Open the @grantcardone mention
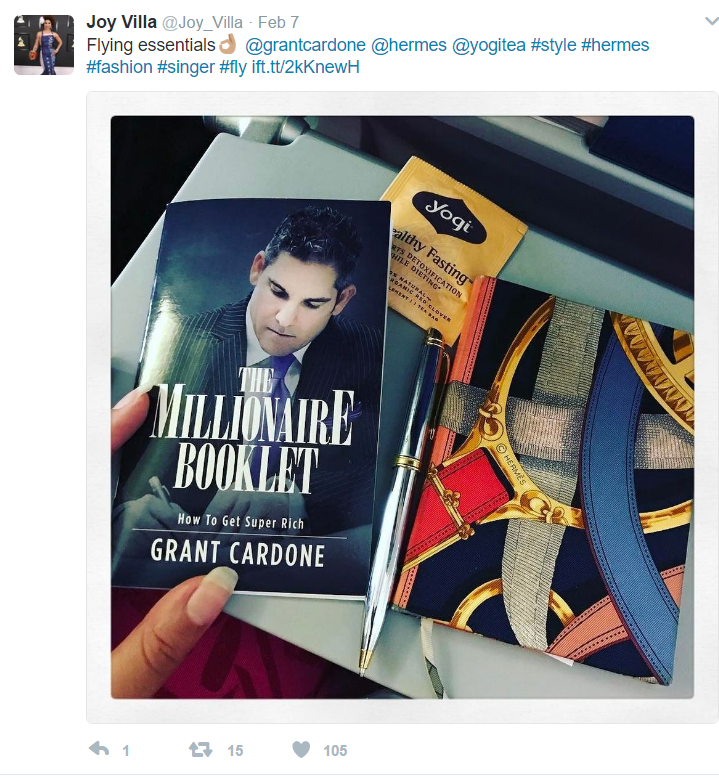Image resolution: width=719 pixels, height=778 pixels. [305, 45]
